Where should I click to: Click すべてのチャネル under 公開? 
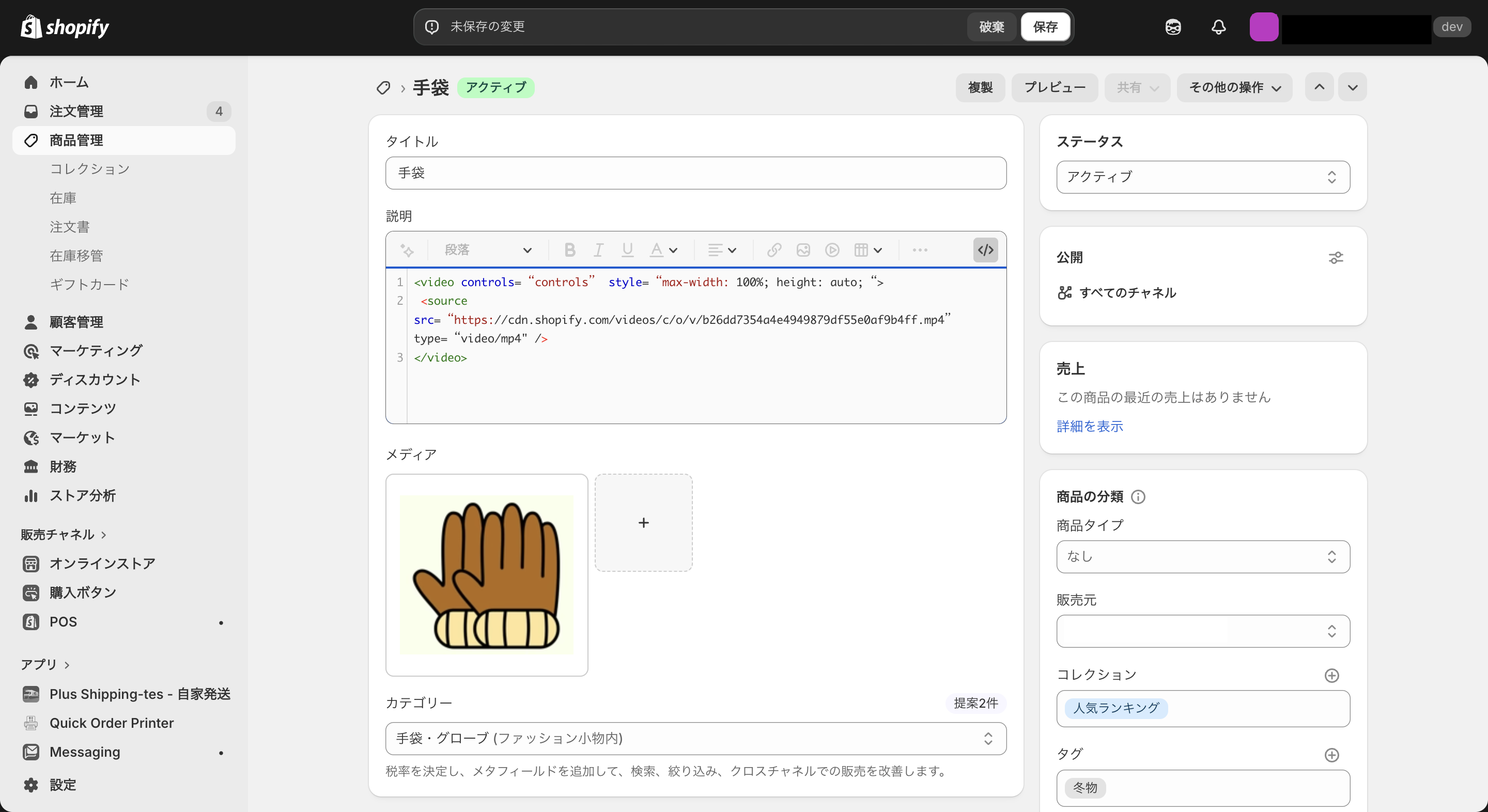(1127, 293)
